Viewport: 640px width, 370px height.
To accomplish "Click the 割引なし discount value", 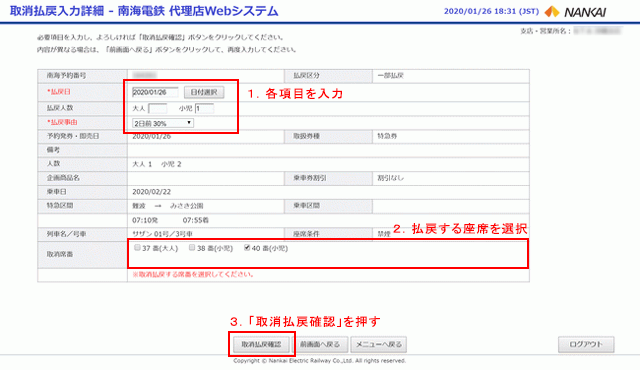I will point(390,178).
